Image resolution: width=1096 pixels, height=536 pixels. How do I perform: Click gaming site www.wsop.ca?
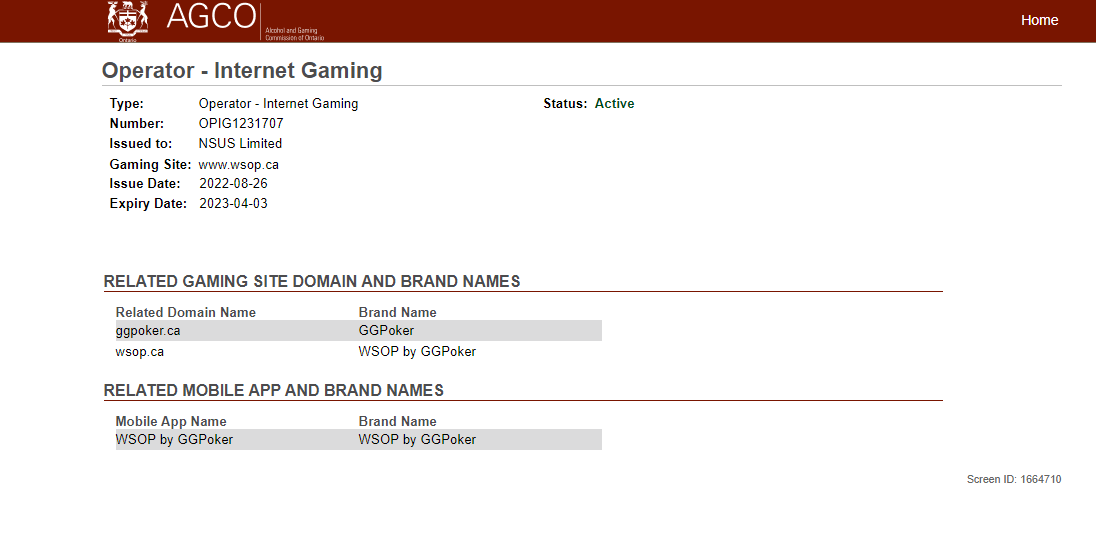(x=238, y=165)
